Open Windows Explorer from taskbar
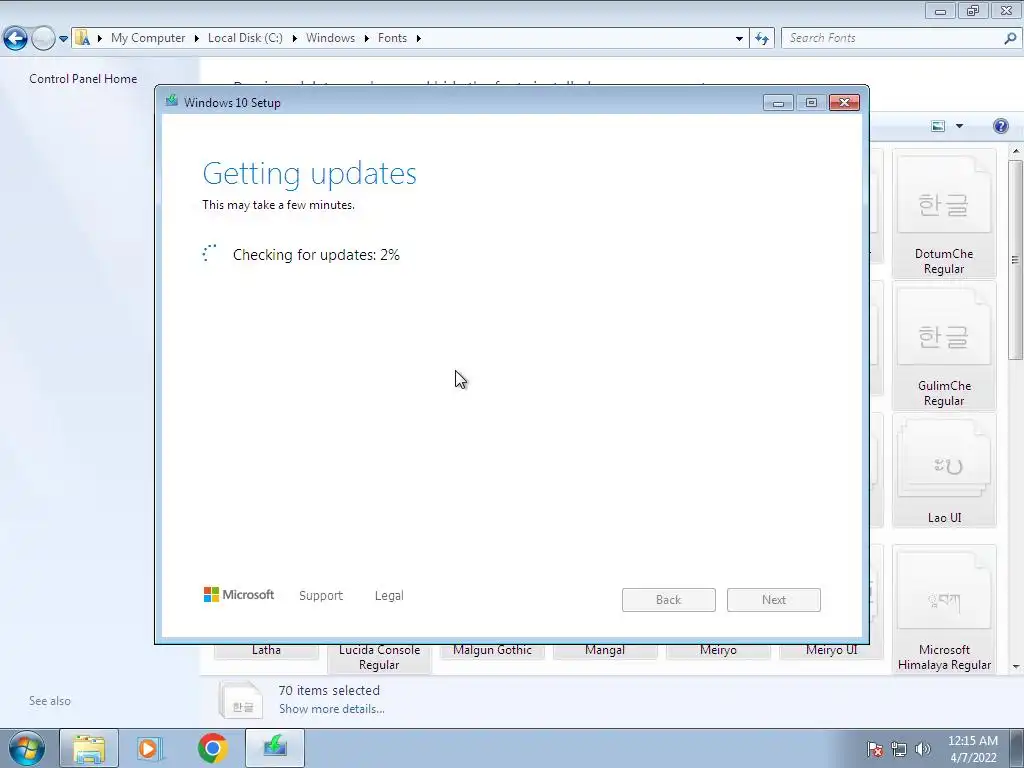This screenshot has height=768, width=1024. pos(89,748)
